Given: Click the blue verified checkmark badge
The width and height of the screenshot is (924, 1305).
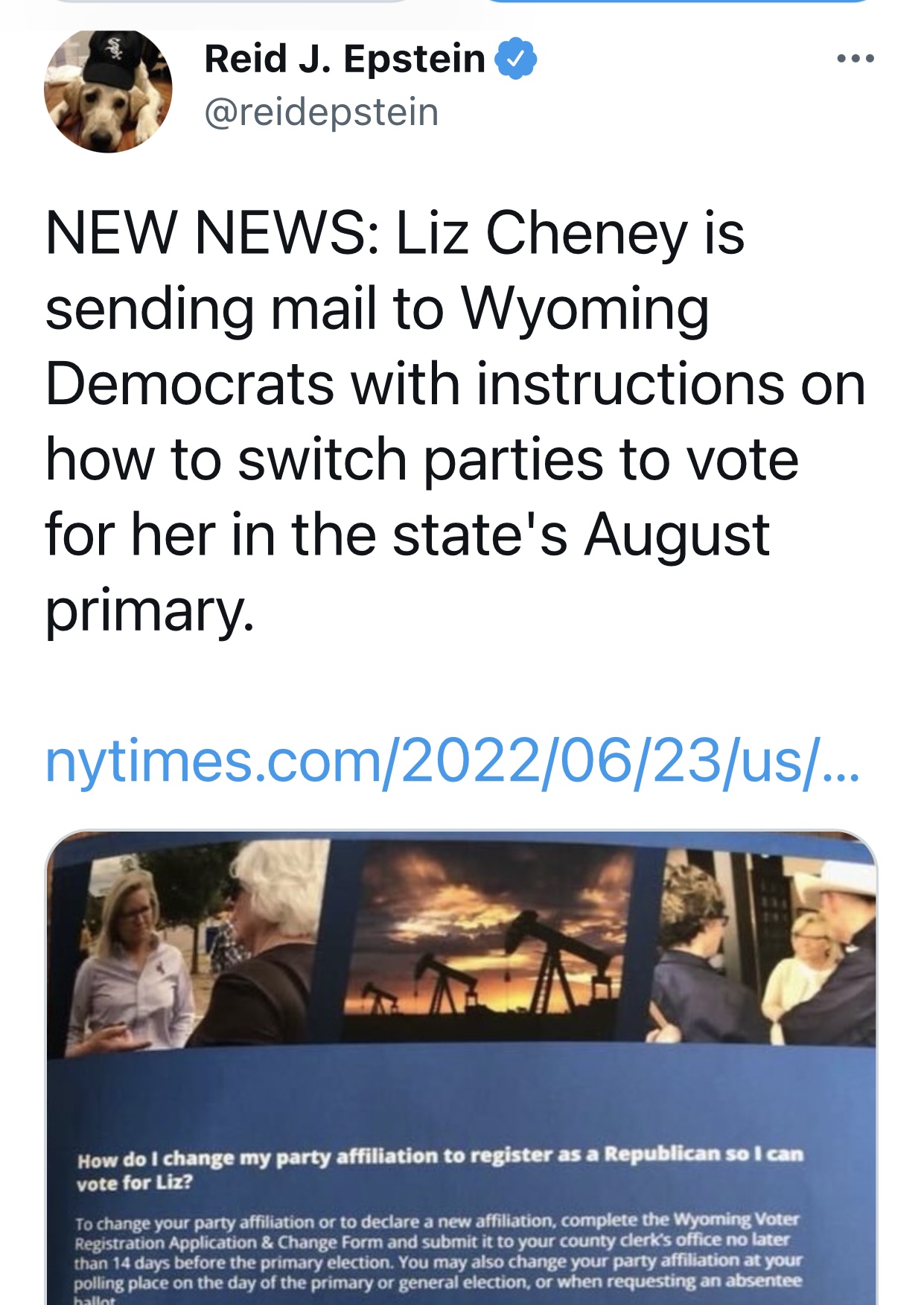Looking at the screenshot, I should [515, 58].
